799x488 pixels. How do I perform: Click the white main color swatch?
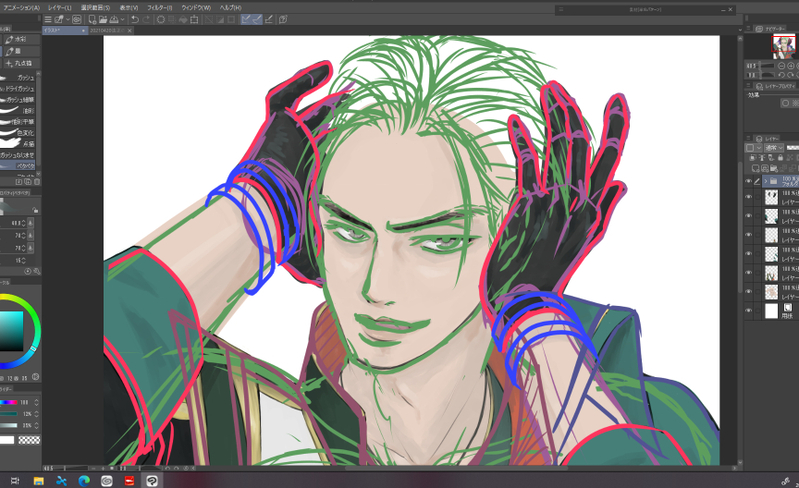(x=7, y=440)
